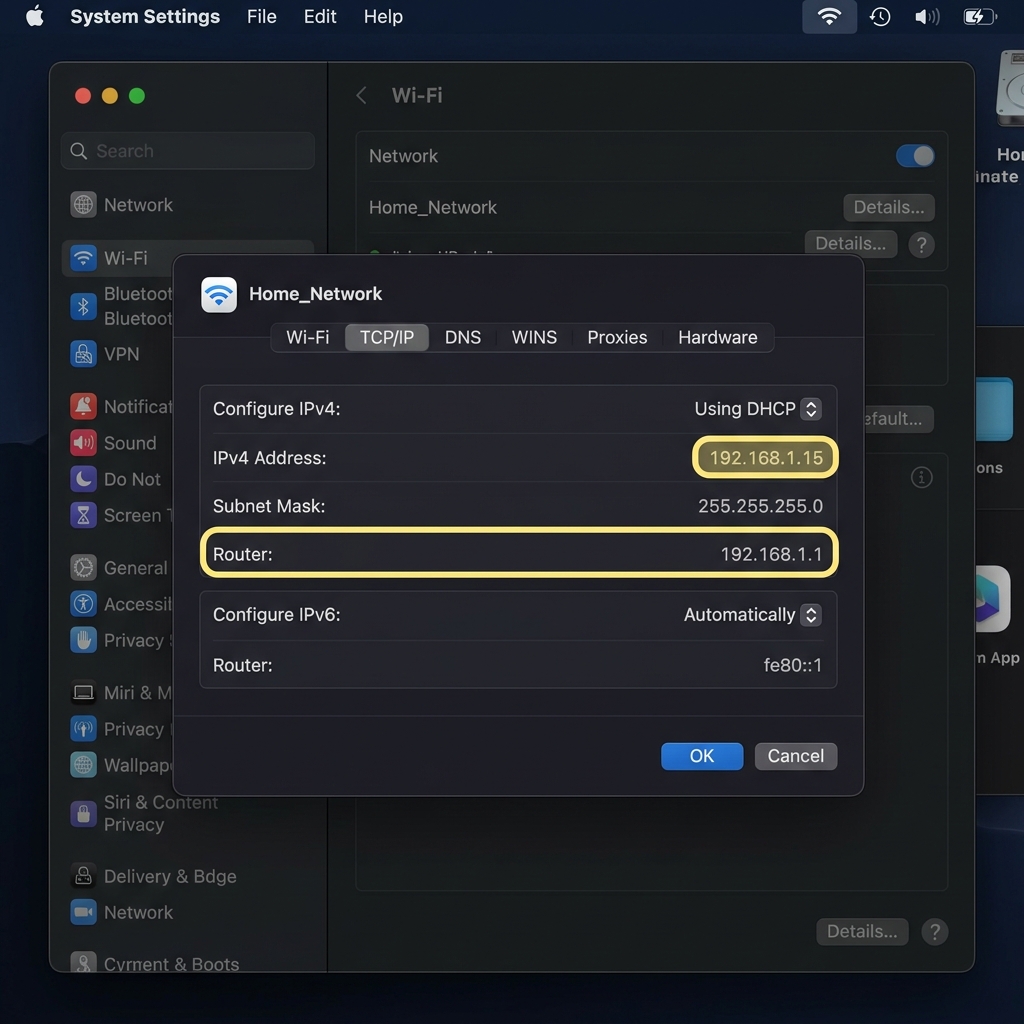Click the bottom help question mark button
The width and height of the screenshot is (1024, 1024).
point(935,932)
